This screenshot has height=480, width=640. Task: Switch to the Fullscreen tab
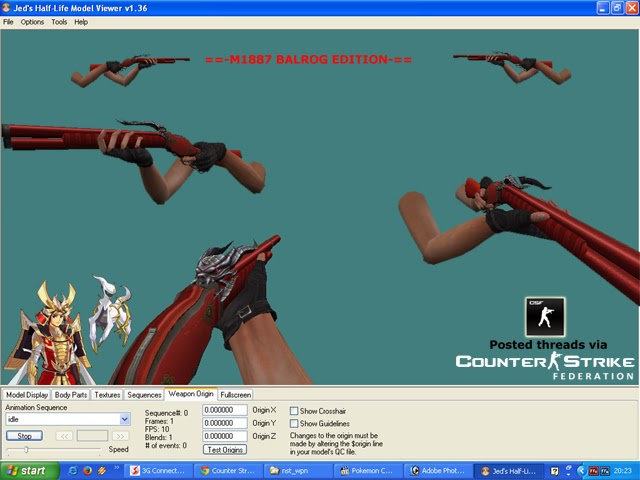click(236, 395)
